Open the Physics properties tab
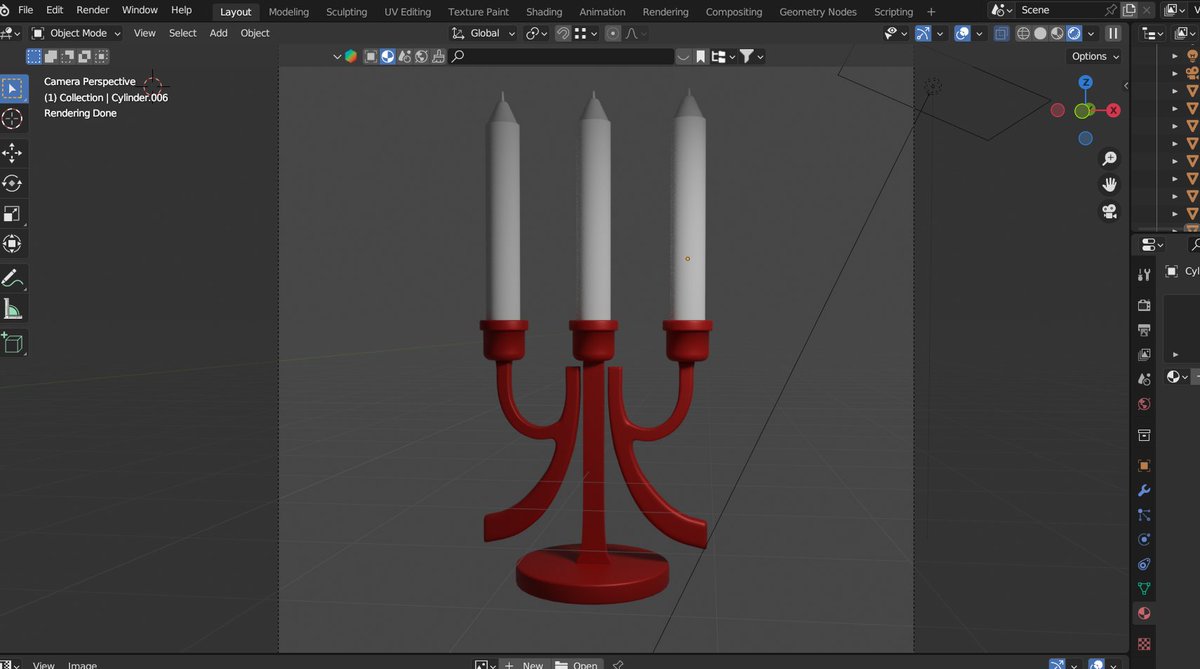The height and width of the screenshot is (669, 1200). click(1144, 540)
